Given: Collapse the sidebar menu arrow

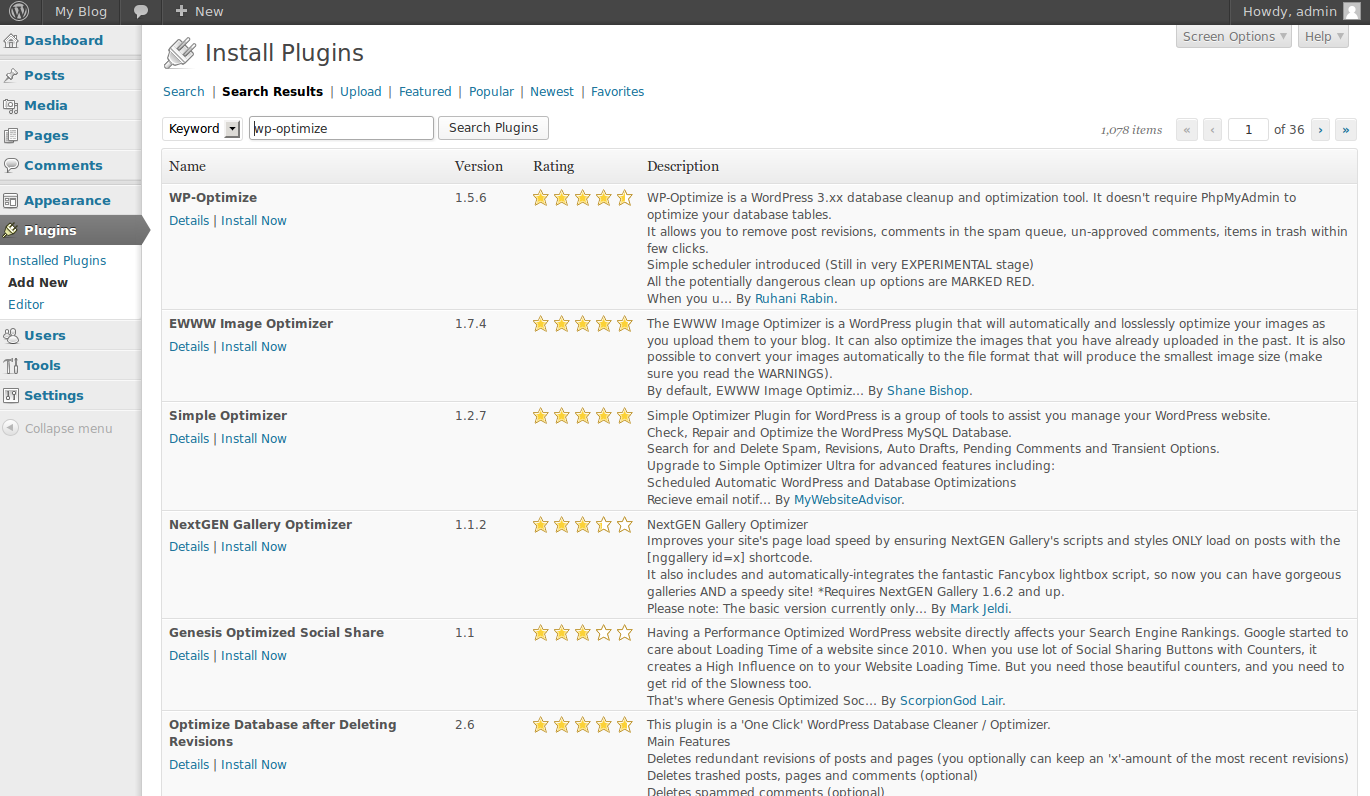Looking at the screenshot, I should point(11,428).
